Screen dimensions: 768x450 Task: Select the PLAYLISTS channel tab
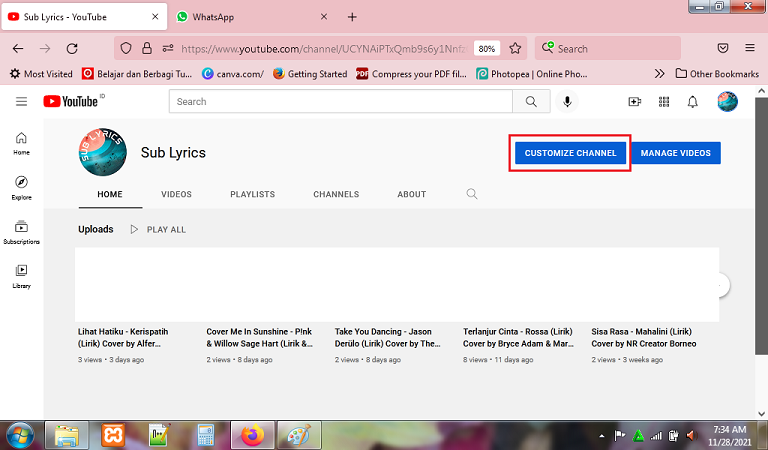tap(252, 194)
